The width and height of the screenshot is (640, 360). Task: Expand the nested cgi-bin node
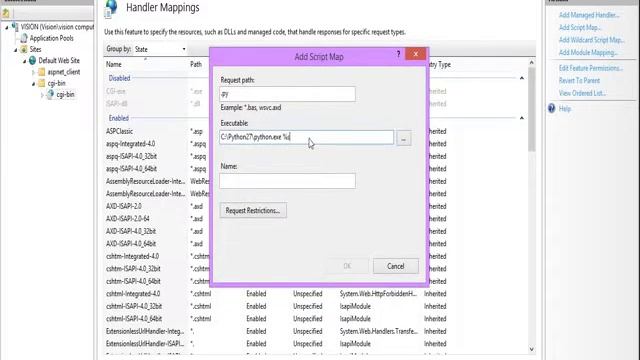[42, 95]
